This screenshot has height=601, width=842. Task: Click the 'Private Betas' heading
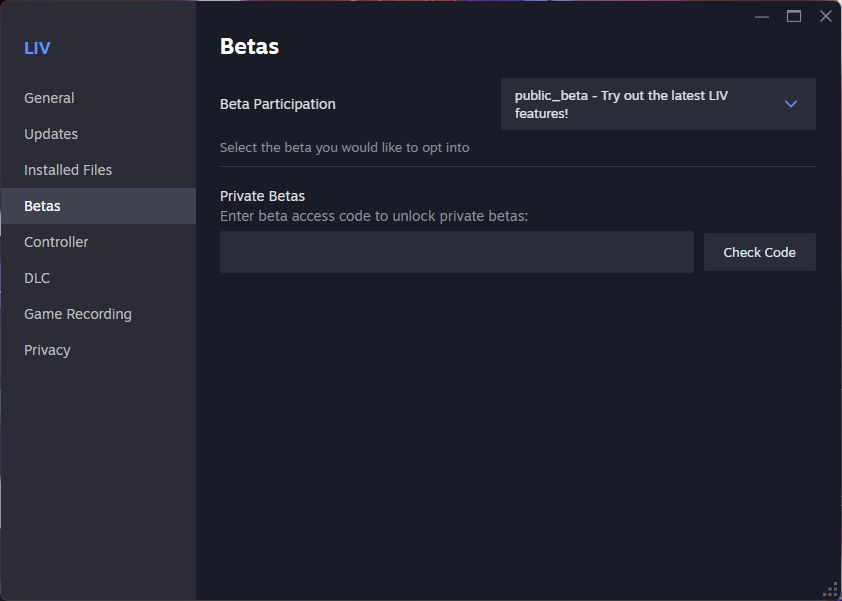pyautogui.click(x=262, y=196)
